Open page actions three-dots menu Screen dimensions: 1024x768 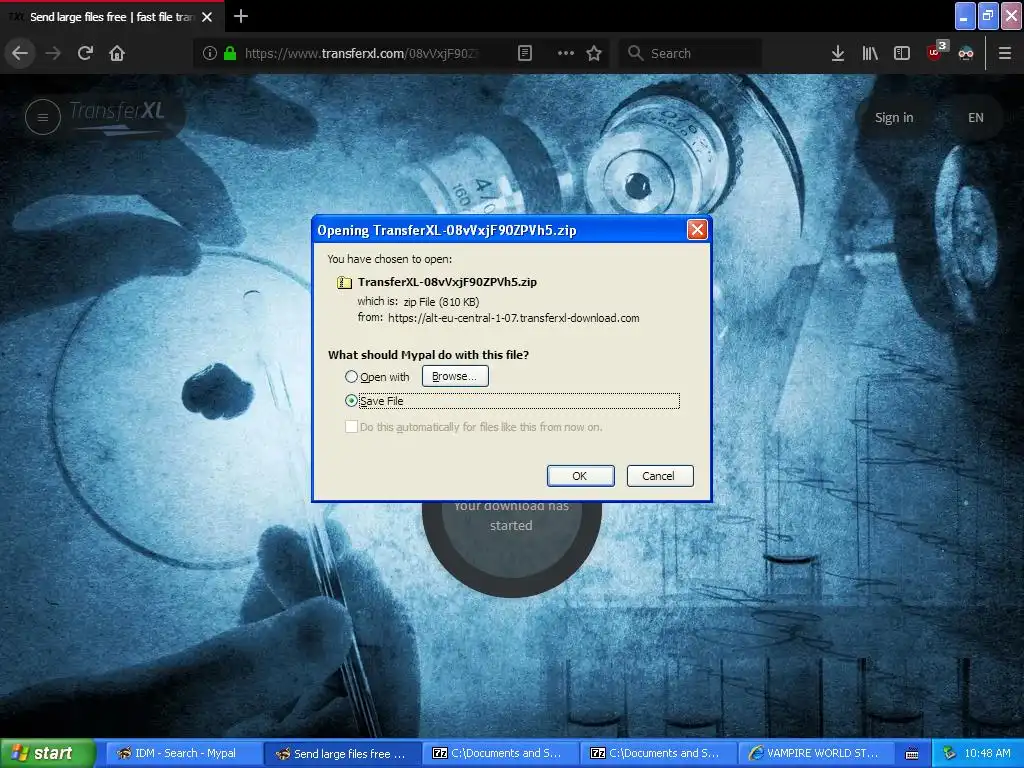(566, 53)
